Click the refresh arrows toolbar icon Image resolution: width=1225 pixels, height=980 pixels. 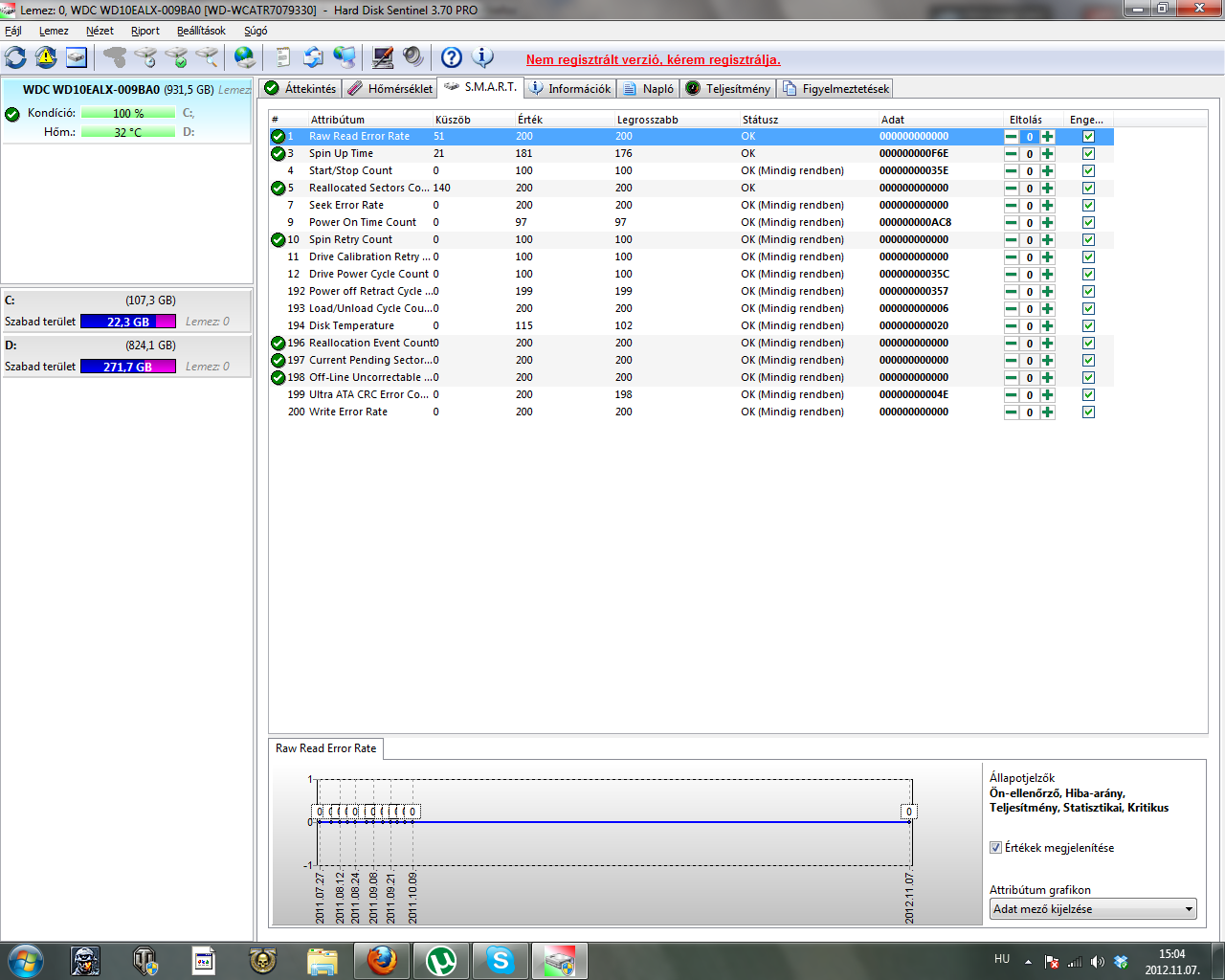click(x=16, y=57)
